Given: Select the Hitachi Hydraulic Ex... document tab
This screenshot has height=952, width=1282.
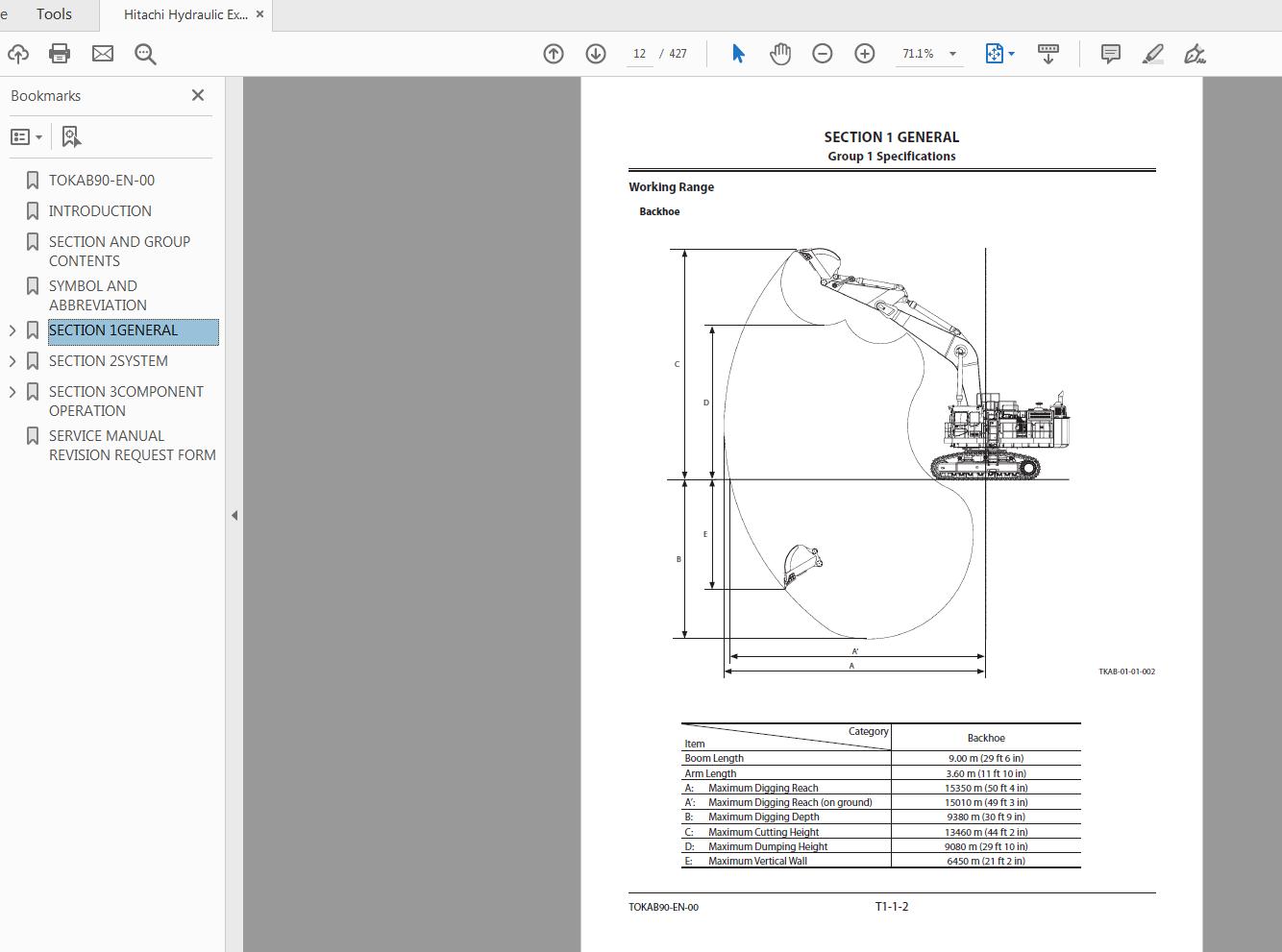Looking at the screenshot, I should pyautogui.click(x=185, y=15).
